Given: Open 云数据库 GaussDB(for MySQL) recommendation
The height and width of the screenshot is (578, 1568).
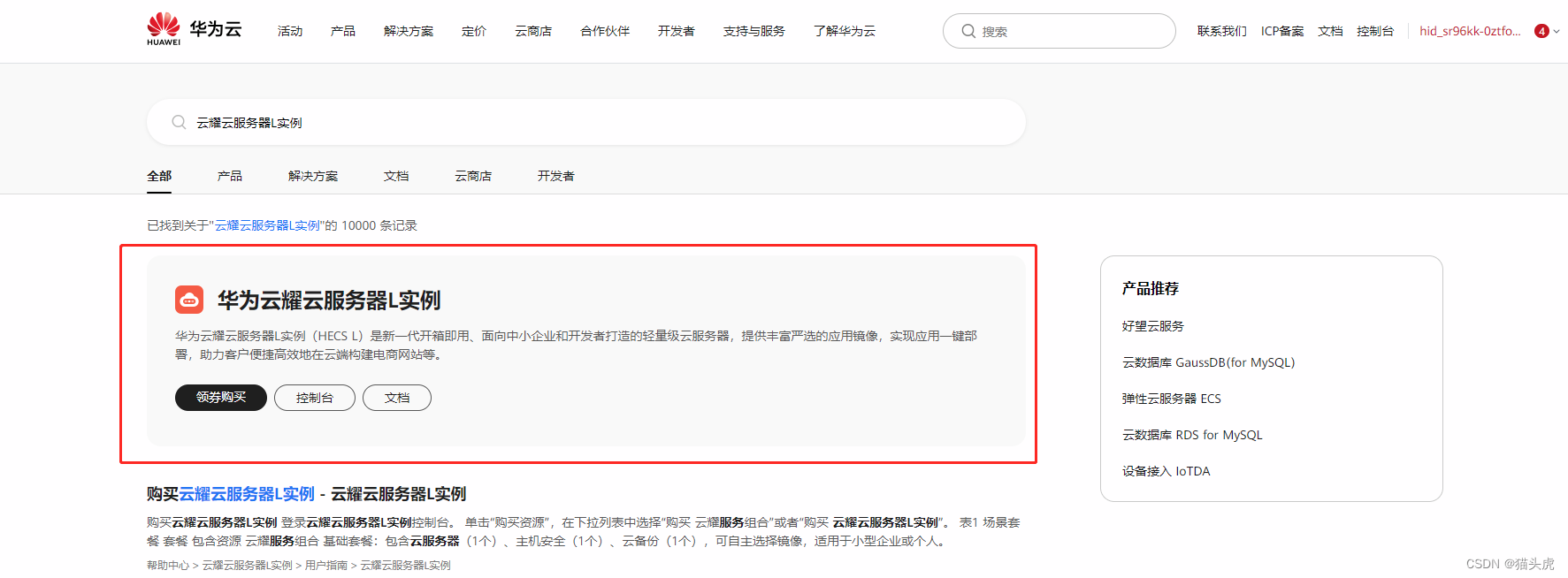Looking at the screenshot, I should 1208,362.
